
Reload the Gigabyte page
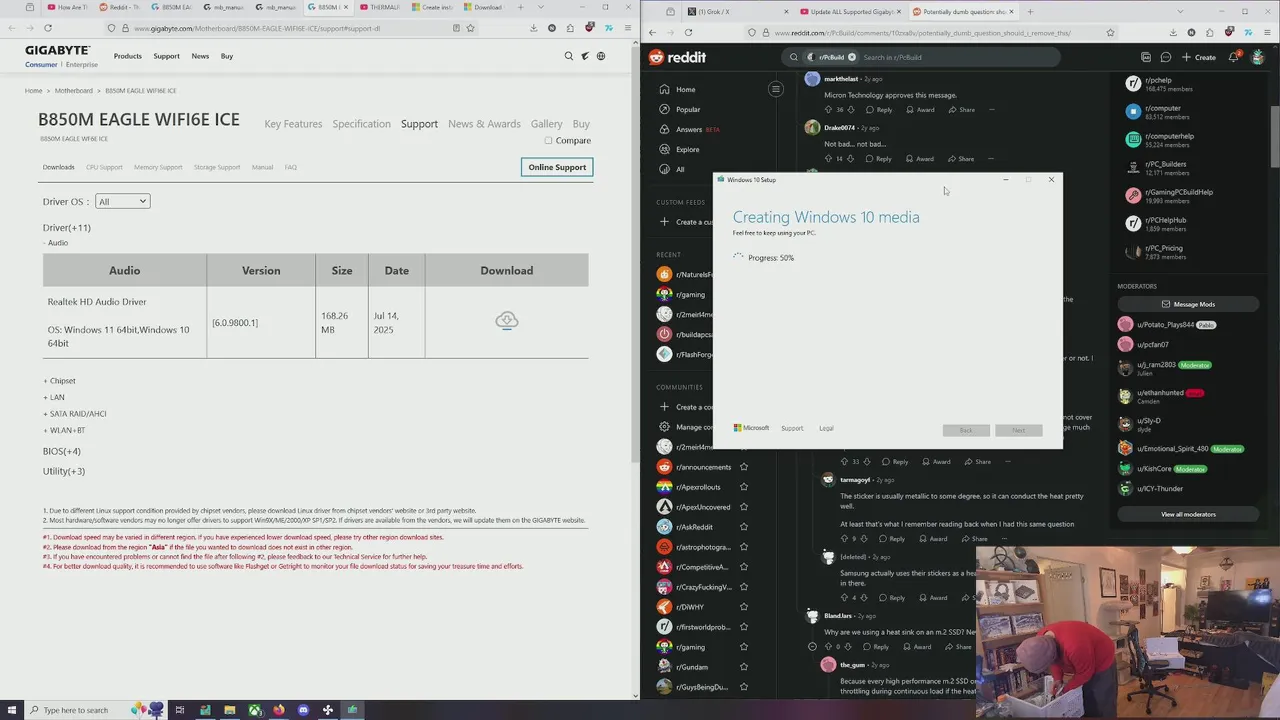pyautogui.click(x=47, y=28)
